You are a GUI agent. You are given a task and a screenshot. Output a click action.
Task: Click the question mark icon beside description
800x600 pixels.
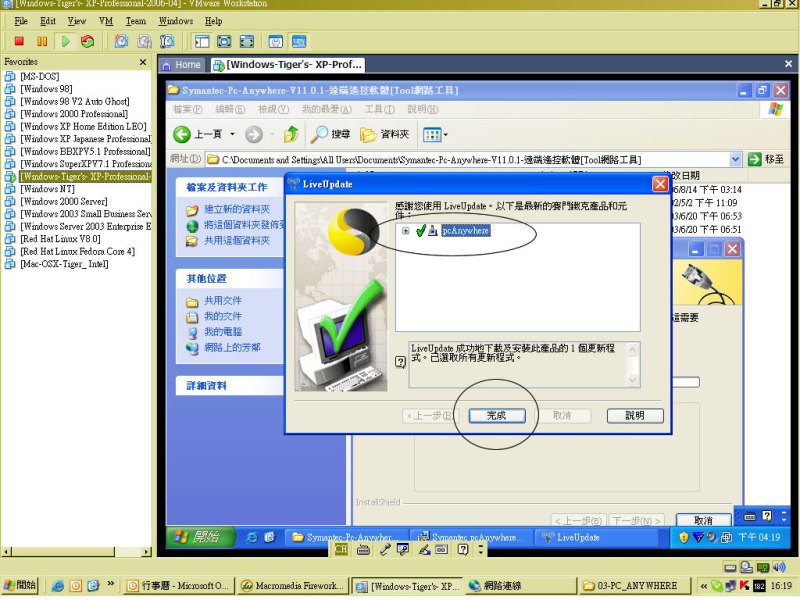(401, 362)
